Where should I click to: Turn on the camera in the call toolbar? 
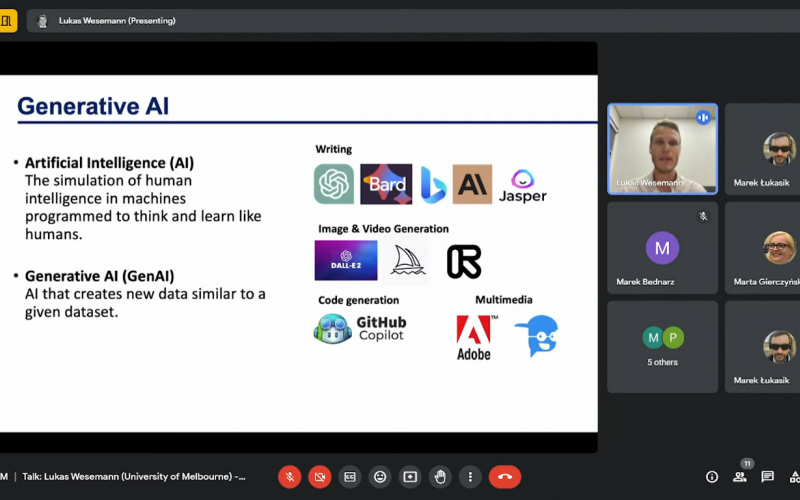(x=320, y=477)
